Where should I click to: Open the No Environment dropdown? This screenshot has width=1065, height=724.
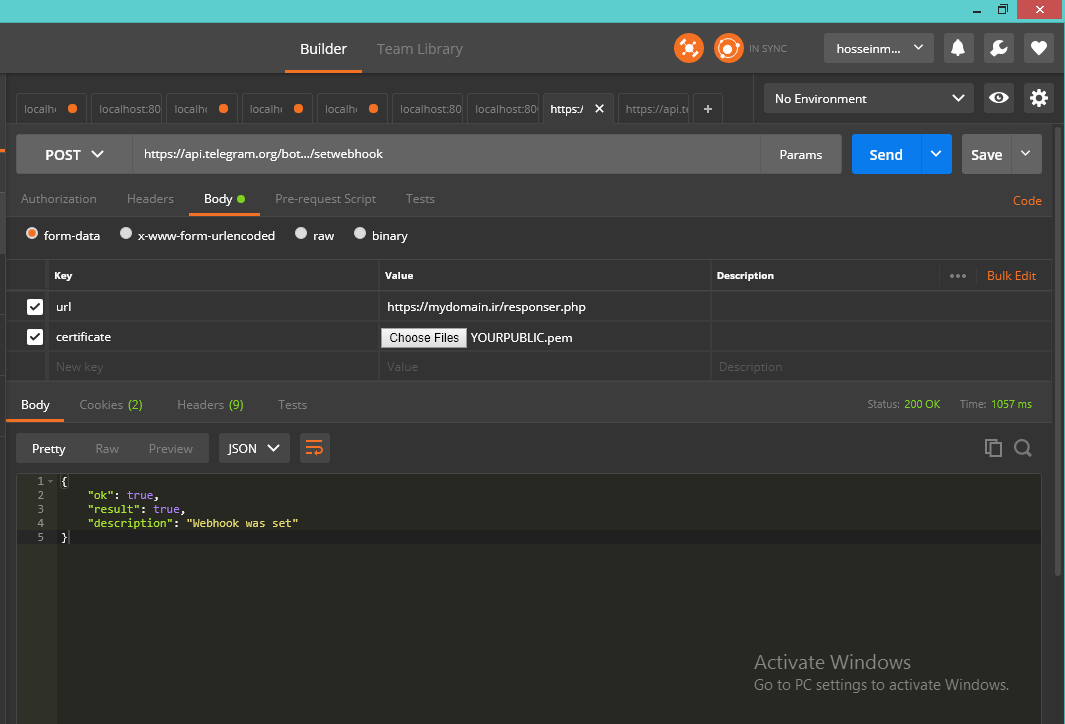tap(869, 98)
